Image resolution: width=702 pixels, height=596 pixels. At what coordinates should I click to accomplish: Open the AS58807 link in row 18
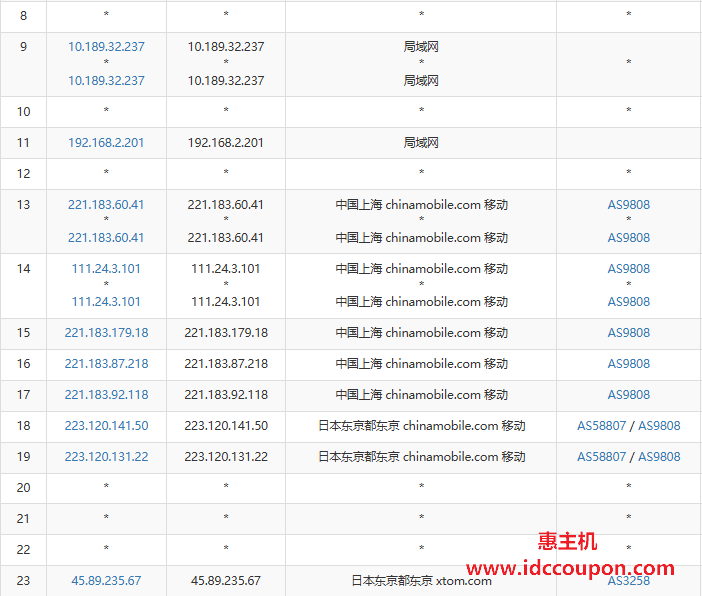coord(601,425)
